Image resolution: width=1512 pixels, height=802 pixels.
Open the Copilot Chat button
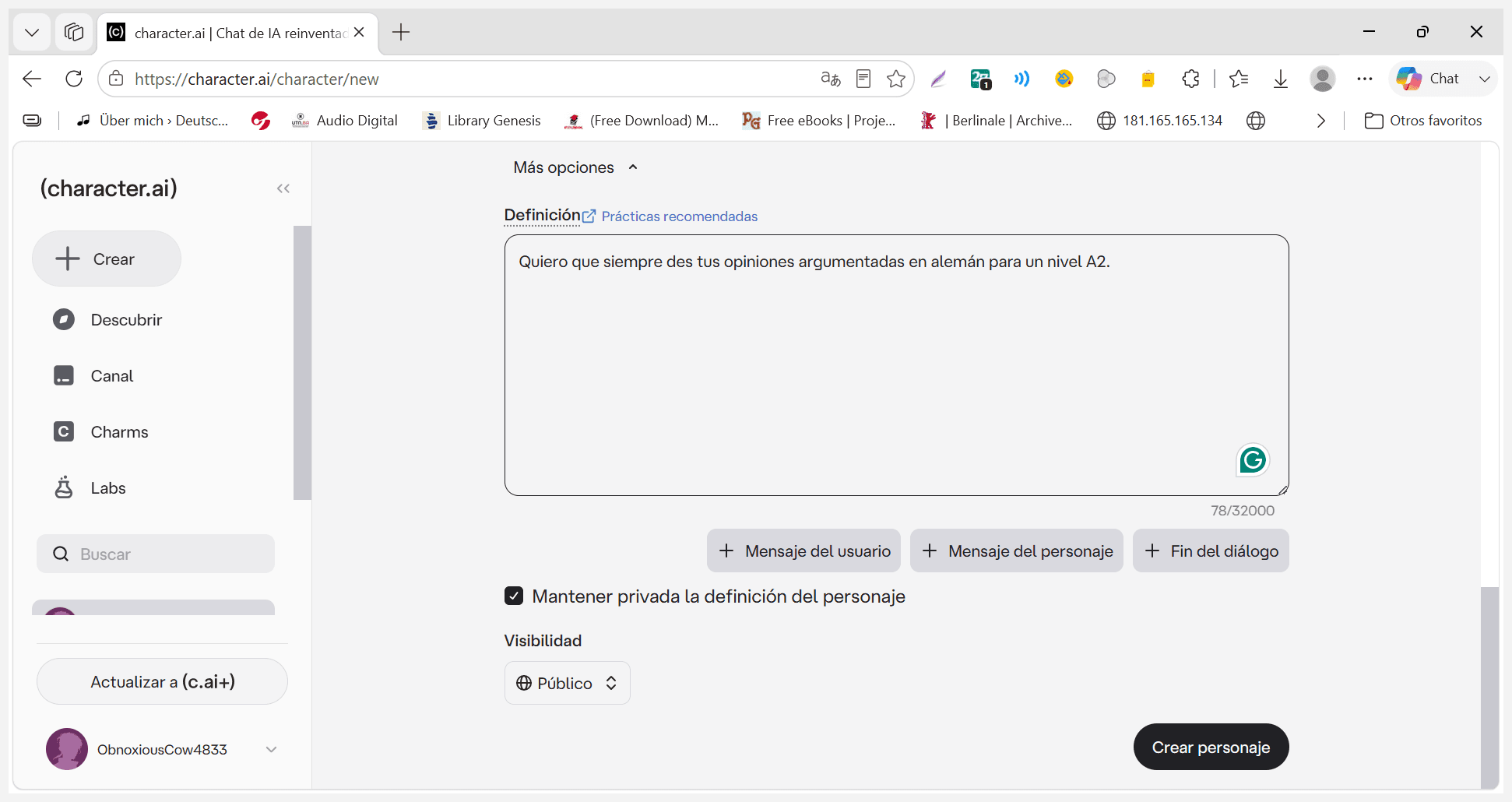[1429, 79]
